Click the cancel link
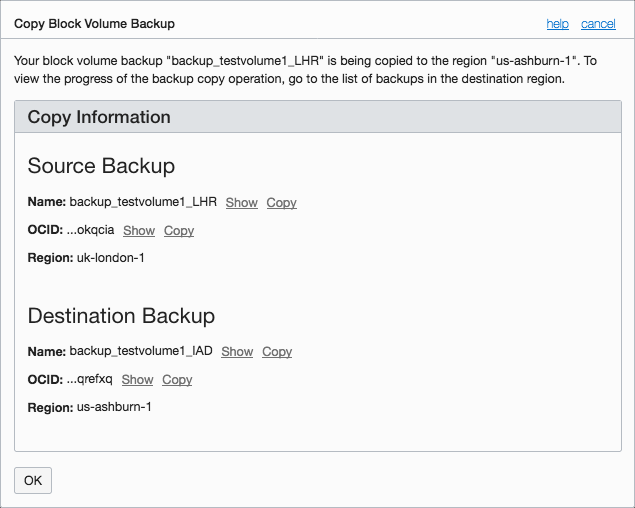The width and height of the screenshot is (635, 508). (x=598, y=24)
